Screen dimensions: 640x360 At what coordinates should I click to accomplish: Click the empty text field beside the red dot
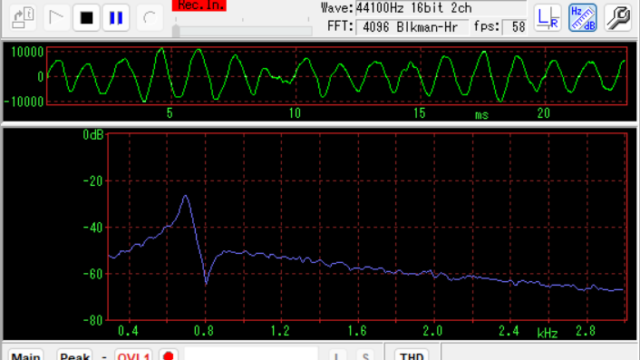pyautogui.click(x=251, y=354)
